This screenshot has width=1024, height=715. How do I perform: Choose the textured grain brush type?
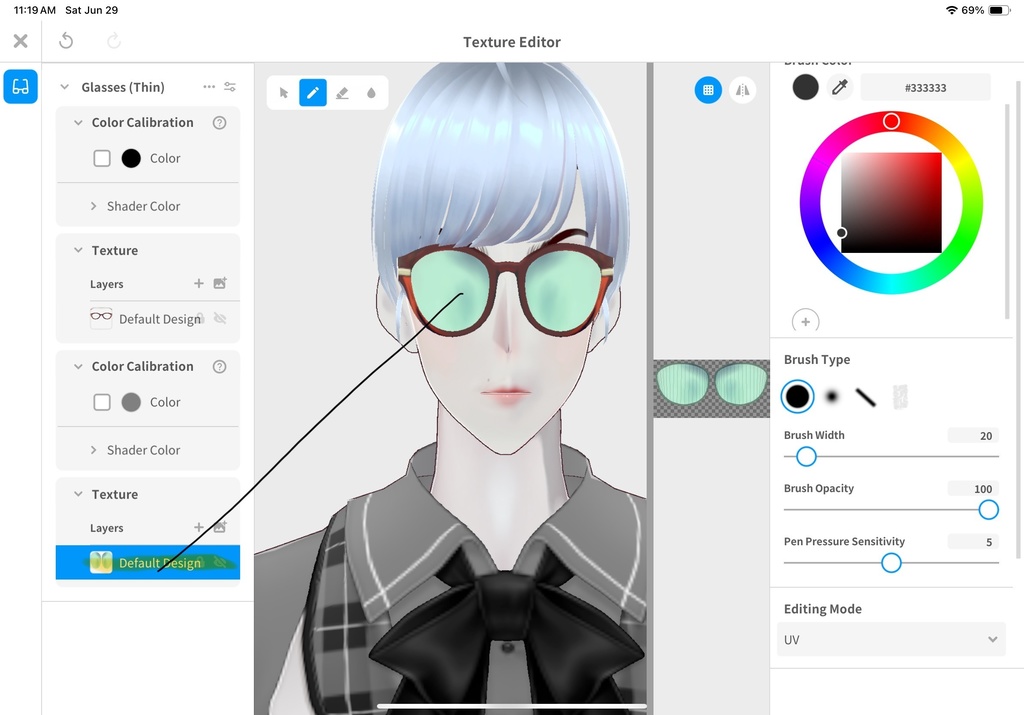(900, 396)
